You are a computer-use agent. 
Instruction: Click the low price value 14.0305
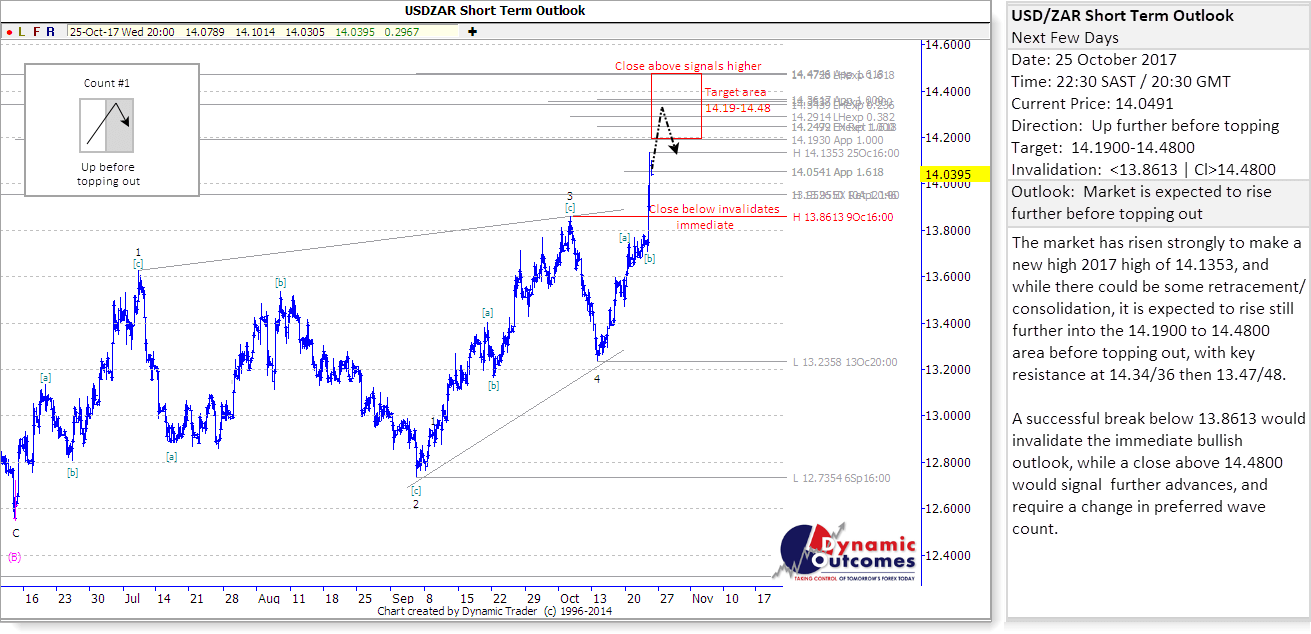[x=303, y=32]
